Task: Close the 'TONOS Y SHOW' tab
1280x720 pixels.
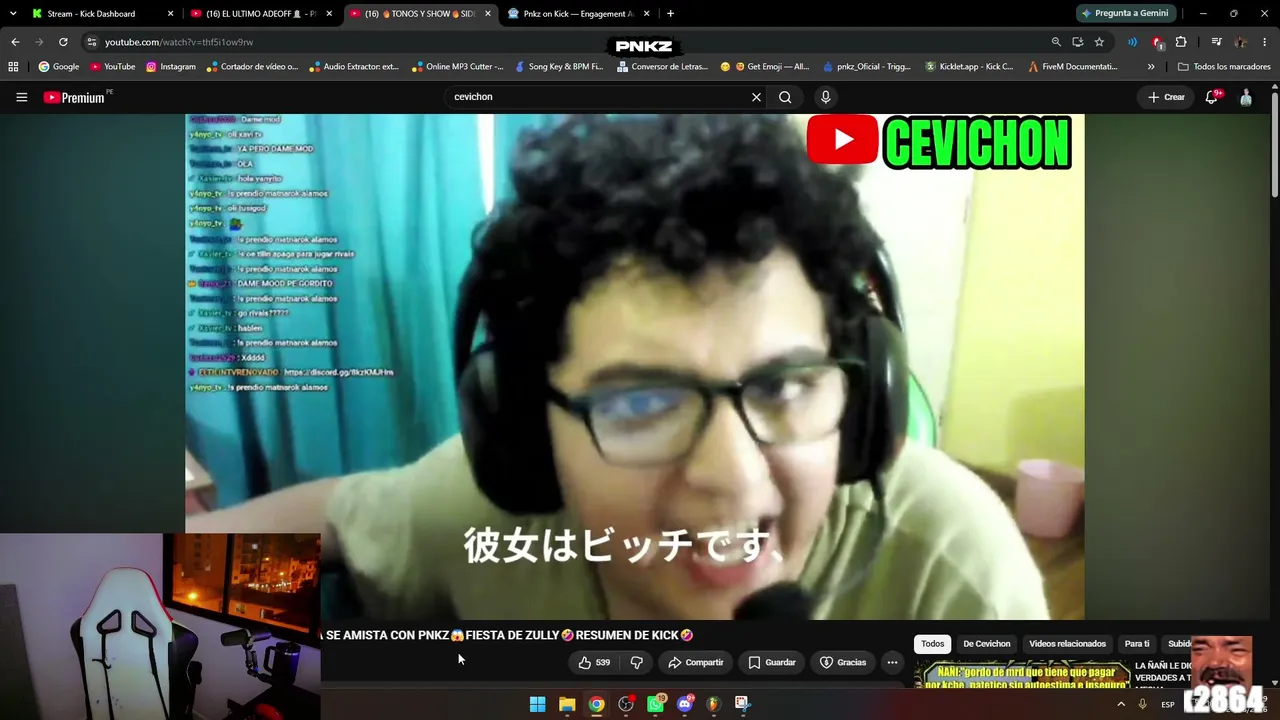Action: [x=488, y=14]
